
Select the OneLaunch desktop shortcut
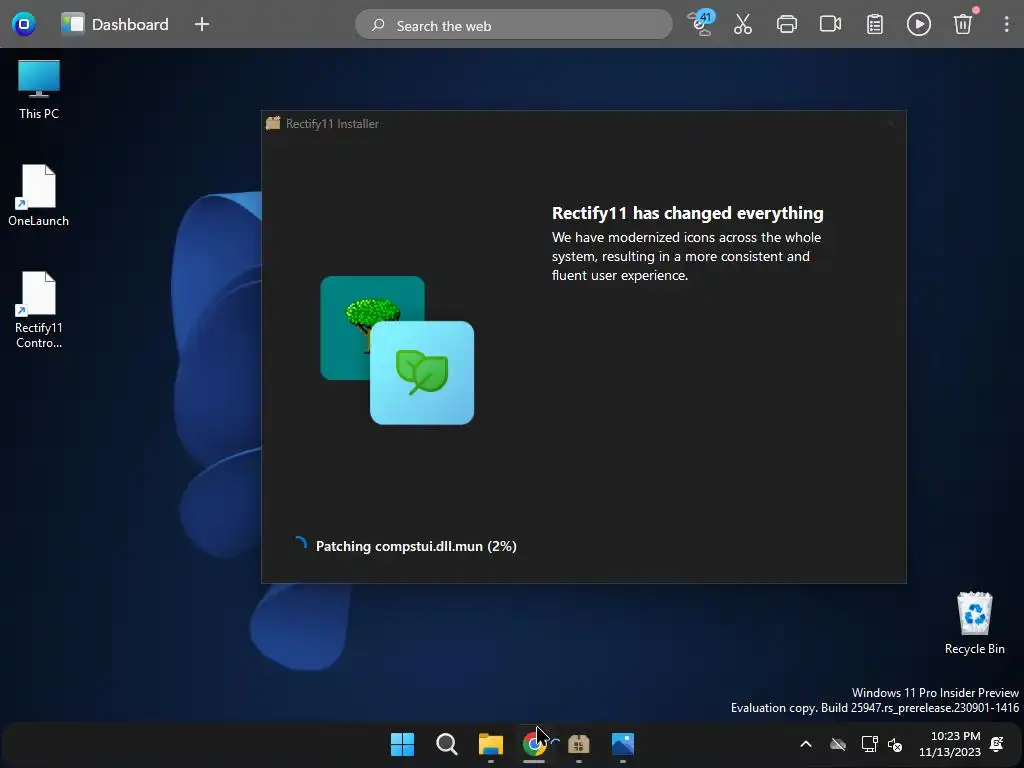pos(39,195)
